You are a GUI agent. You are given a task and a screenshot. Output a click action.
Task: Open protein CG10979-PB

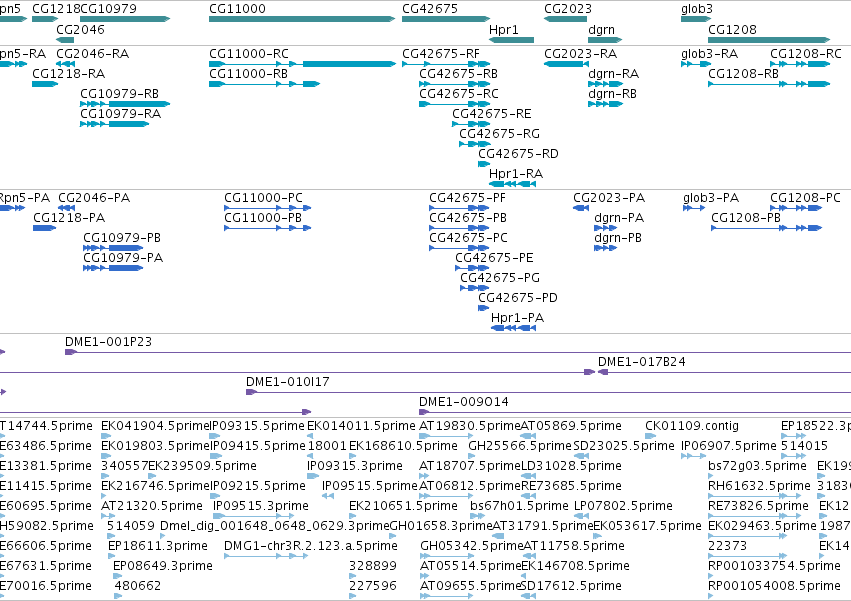point(122,238)
